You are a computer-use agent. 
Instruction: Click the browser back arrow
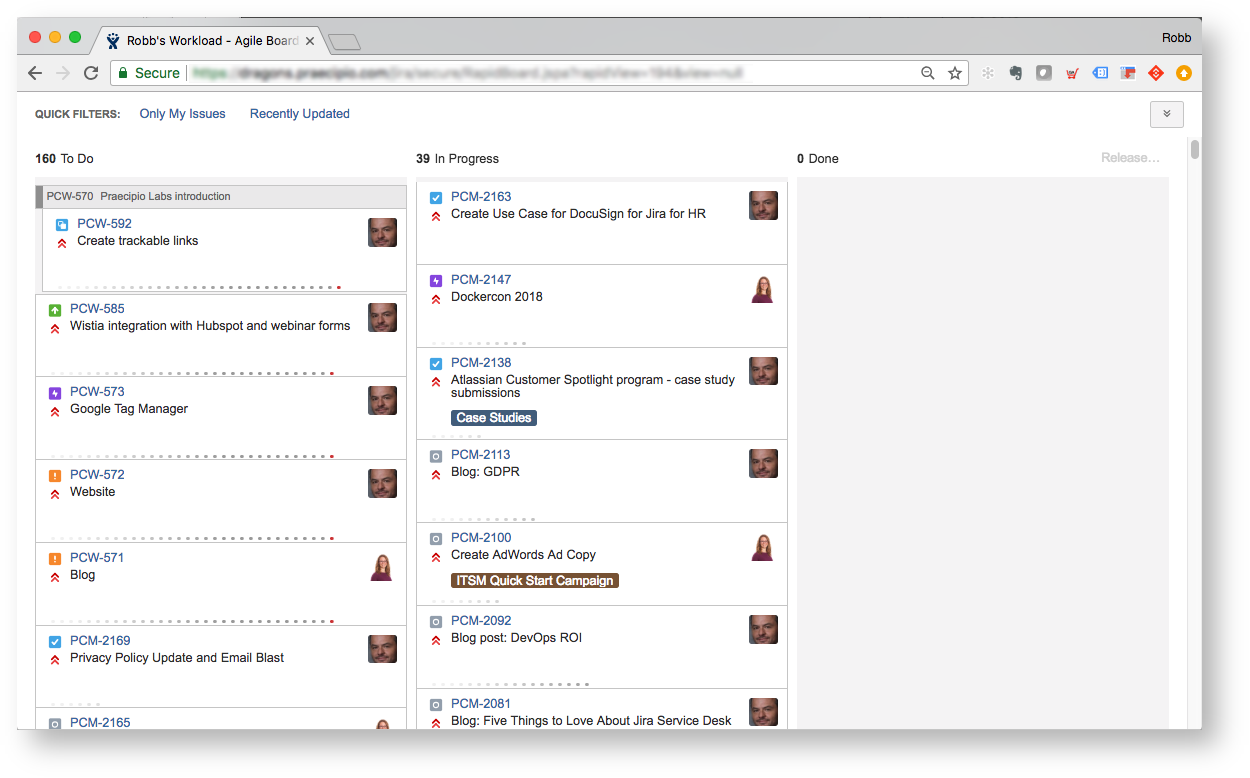35,73
